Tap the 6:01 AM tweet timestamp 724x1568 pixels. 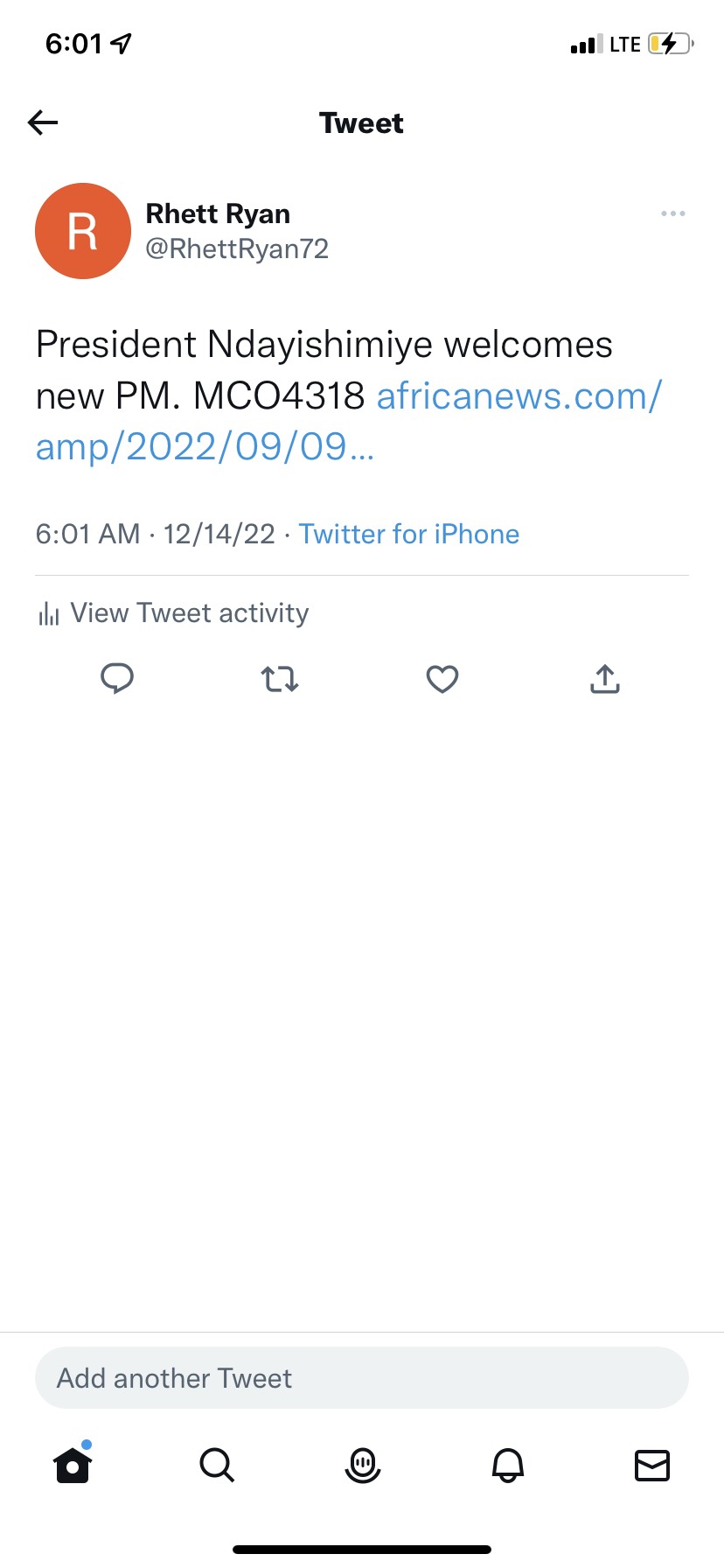point(87,534)
